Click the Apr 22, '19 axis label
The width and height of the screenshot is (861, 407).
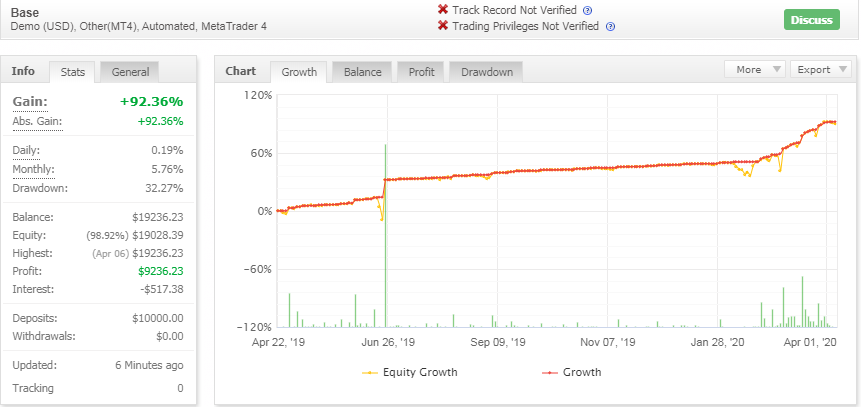coord(278,342)
